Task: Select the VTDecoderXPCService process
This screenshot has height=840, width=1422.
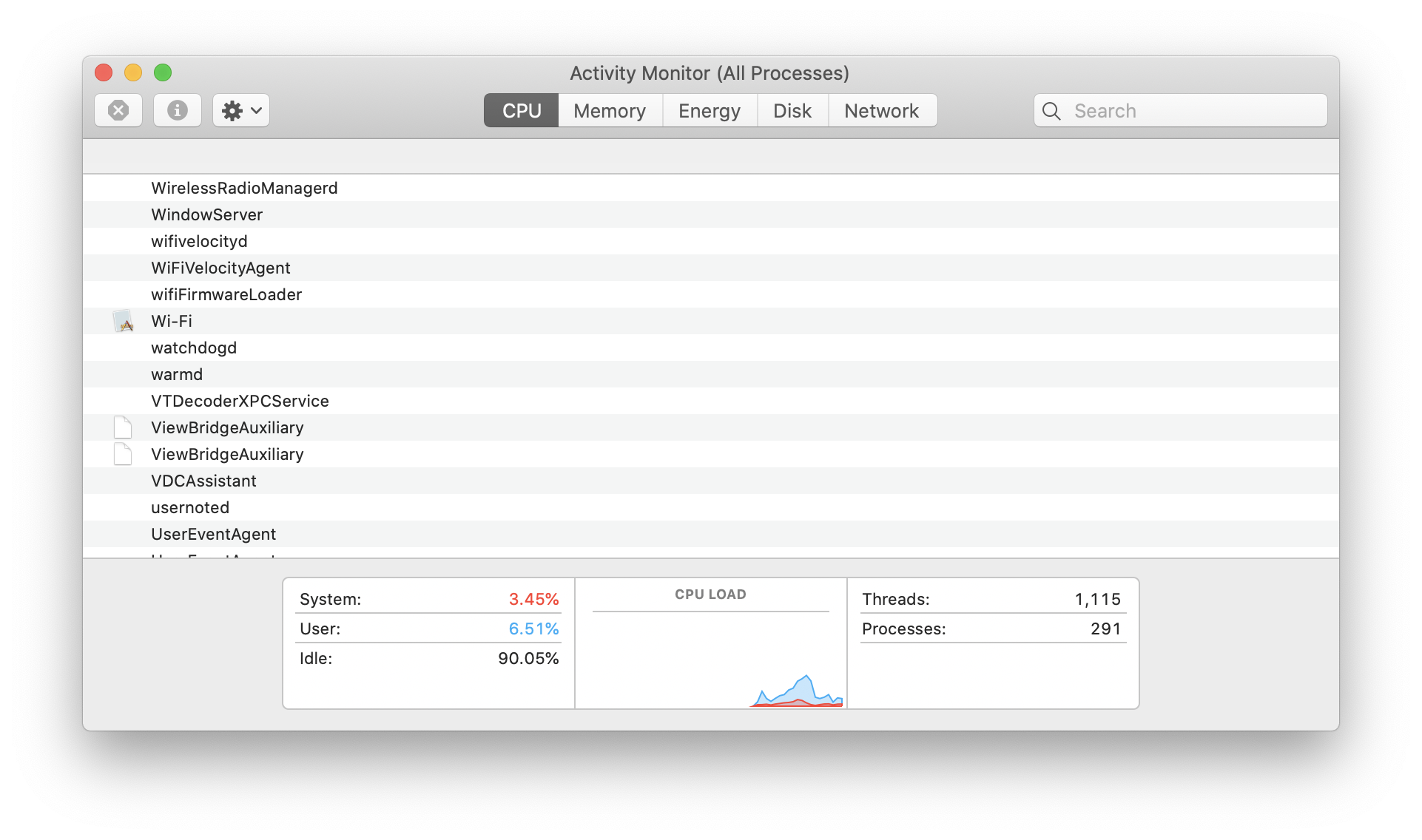Action: click(240, 401)
